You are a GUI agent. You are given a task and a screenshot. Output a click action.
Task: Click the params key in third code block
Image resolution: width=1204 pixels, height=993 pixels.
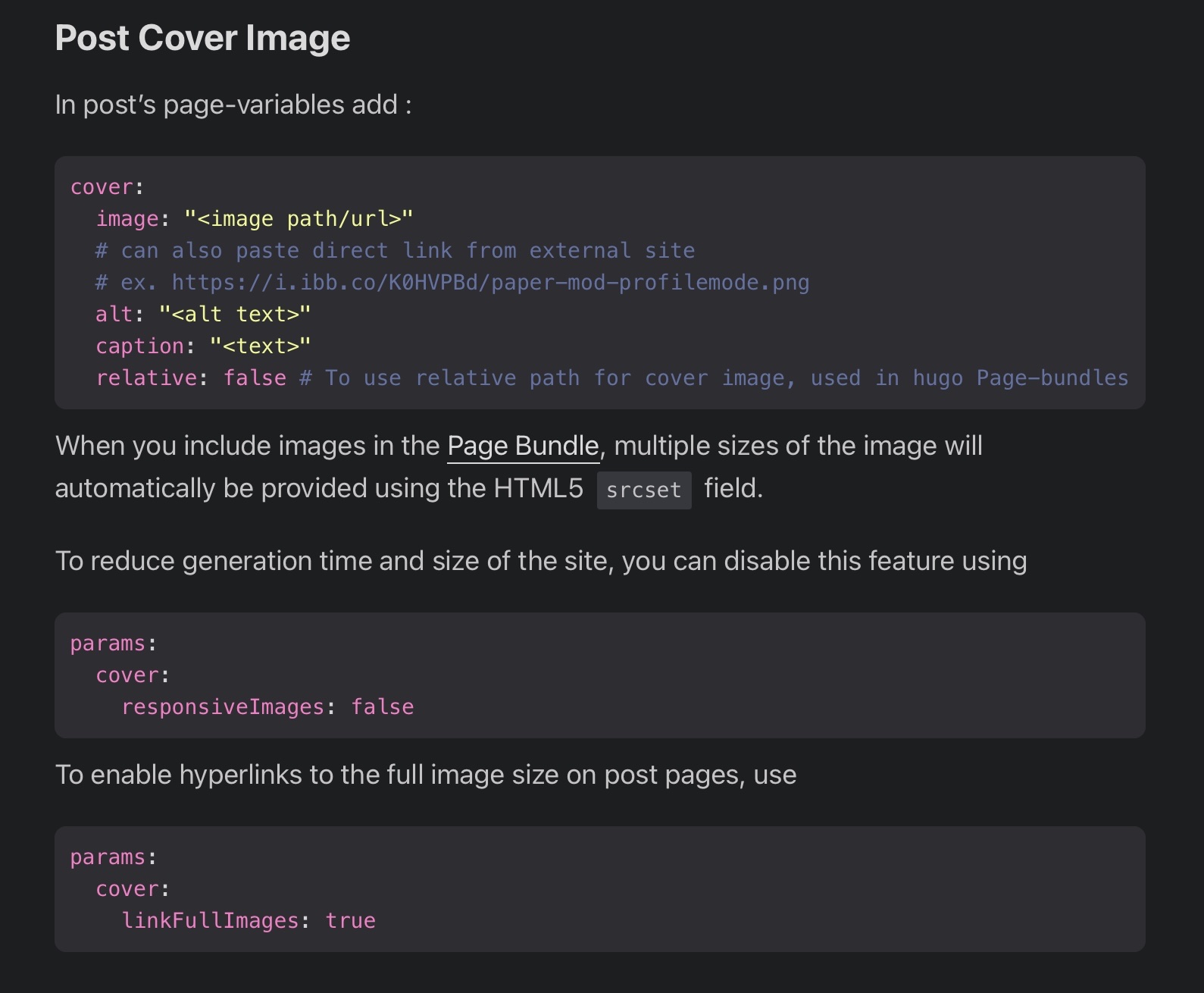[x=108, y=857]
